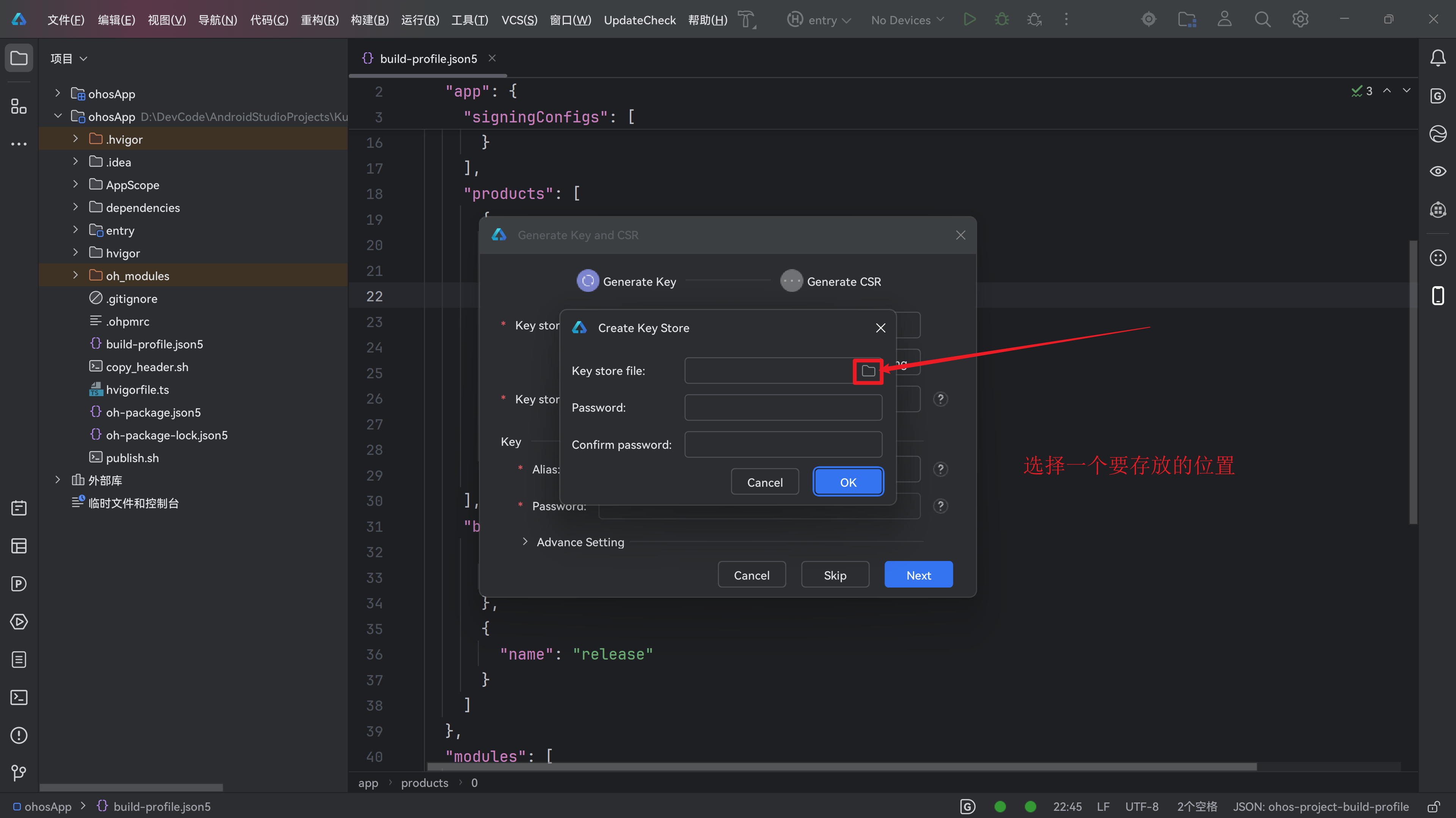Screen dimensions: 1456x818
Task: Select the build-profile.json5 editor tab
Action: point(428,59)
